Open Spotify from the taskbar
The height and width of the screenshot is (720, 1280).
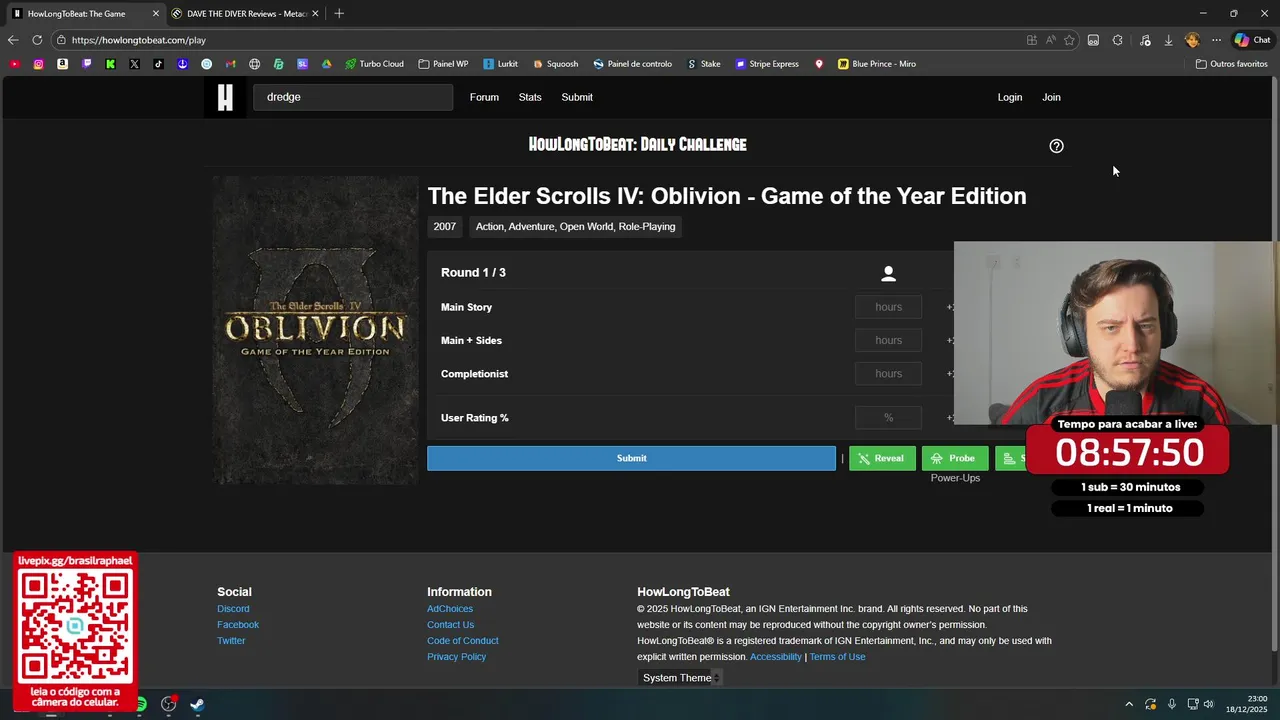coord(141,704)
